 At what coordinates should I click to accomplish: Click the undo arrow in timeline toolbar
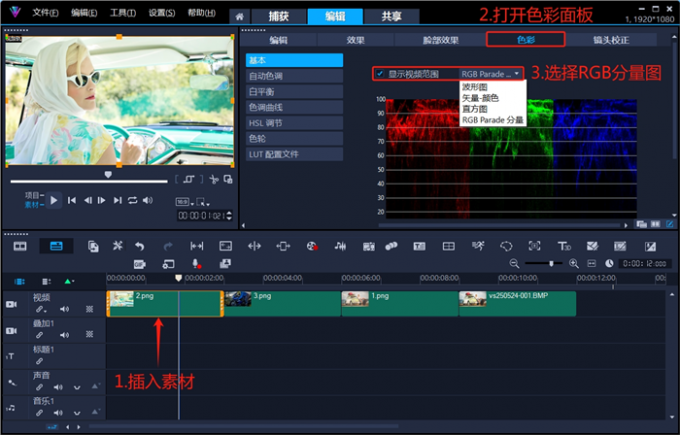[140, 246]
